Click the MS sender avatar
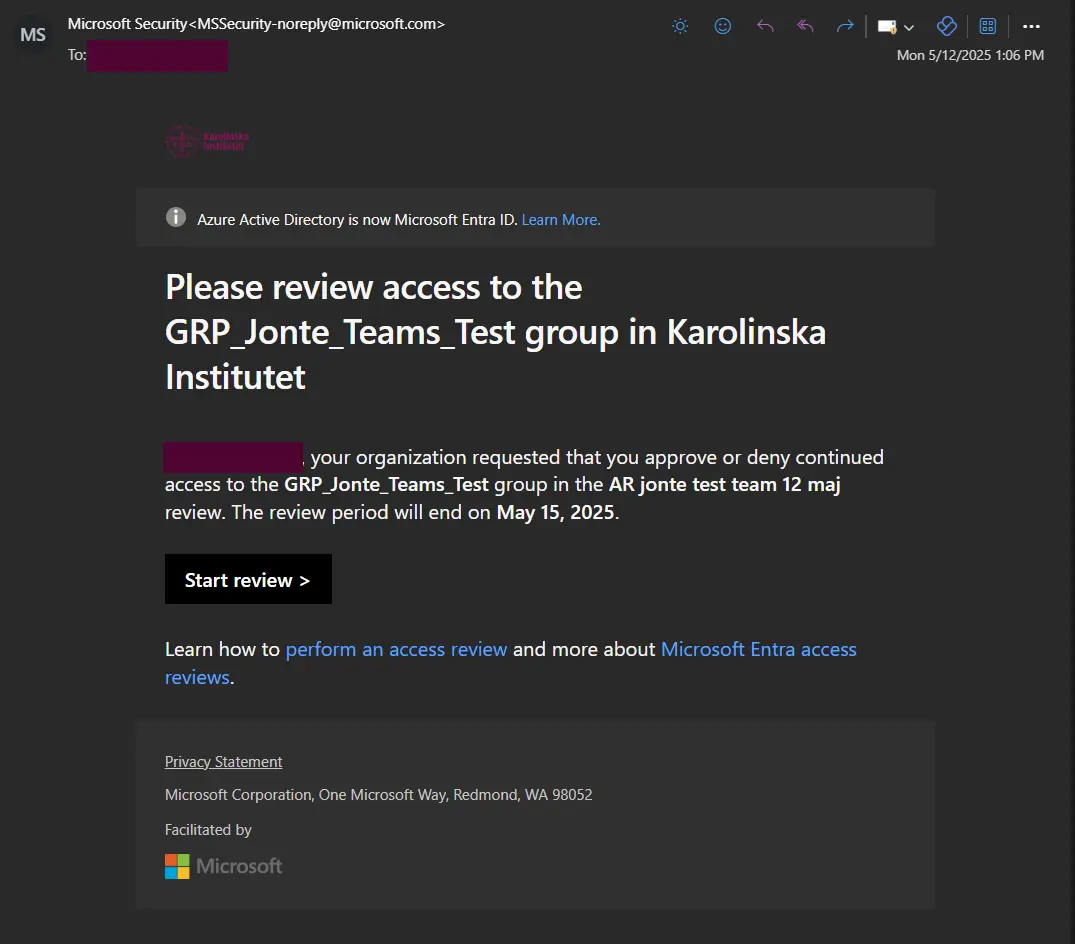The image size is (1075, 944). tap(33, 35)
